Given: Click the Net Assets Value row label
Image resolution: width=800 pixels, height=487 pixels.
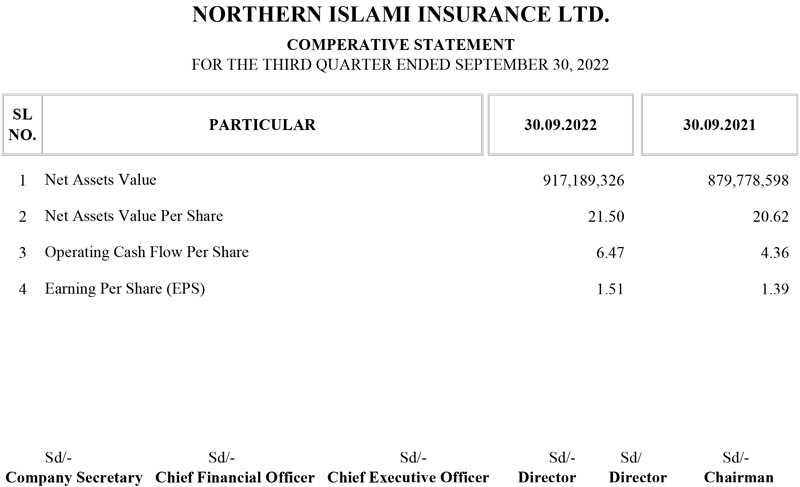Looking at the screenshot, I should click(101, 181).
